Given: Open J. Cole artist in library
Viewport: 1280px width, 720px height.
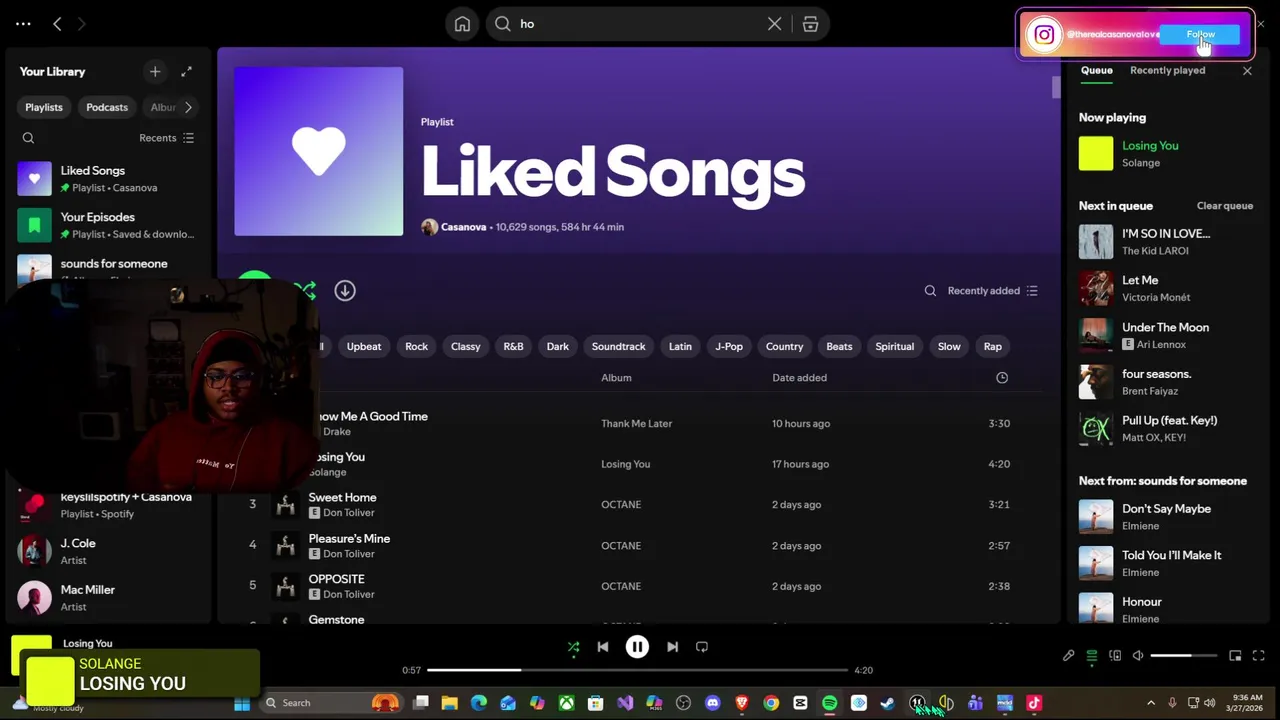Looking at the screenshot, I should [x=108, y=551].
